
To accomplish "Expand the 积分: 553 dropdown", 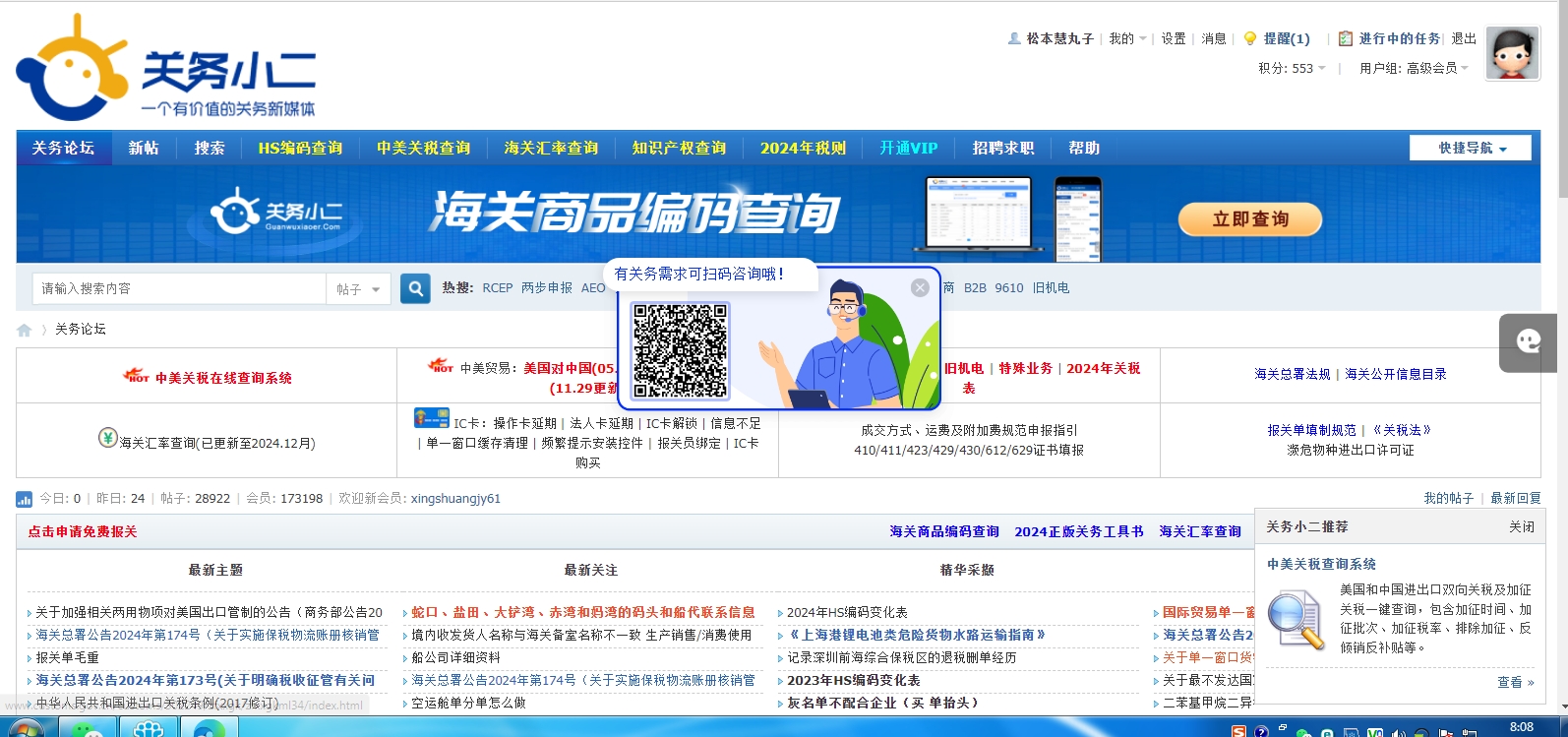I will coord(1292,68).
